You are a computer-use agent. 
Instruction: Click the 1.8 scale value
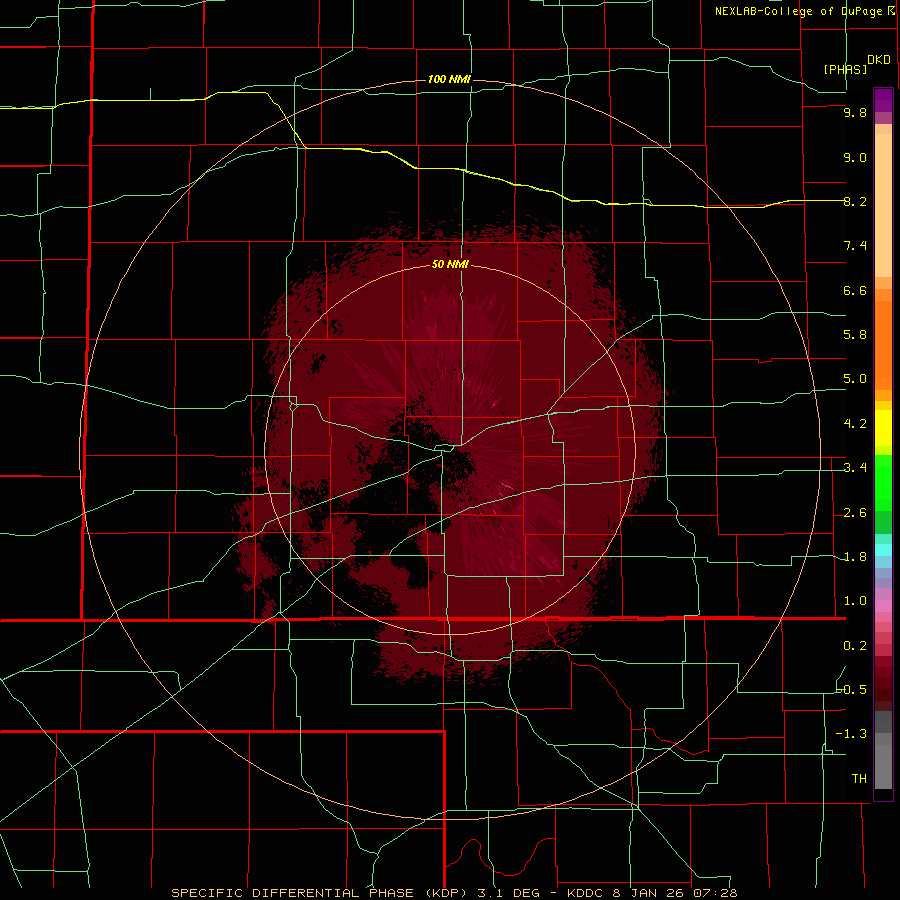pyautogui.click(x=855, y=557)
